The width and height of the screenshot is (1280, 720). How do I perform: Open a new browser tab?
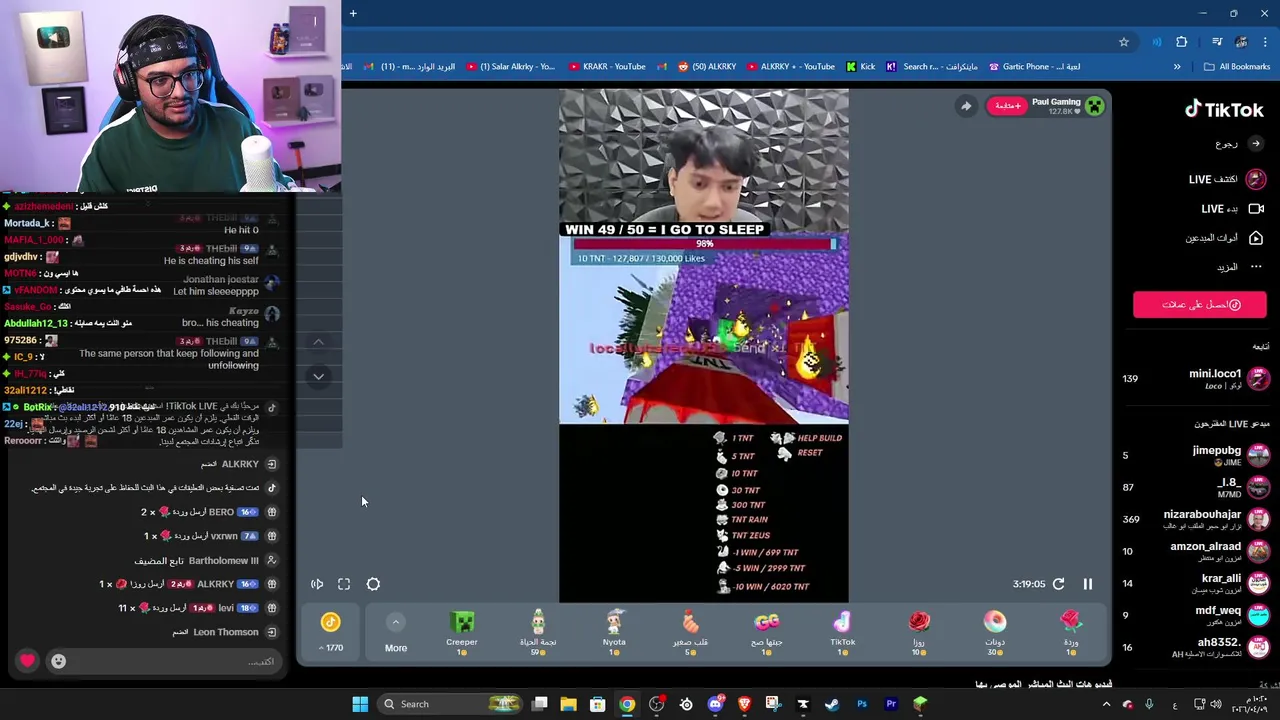tap(353, 13)
